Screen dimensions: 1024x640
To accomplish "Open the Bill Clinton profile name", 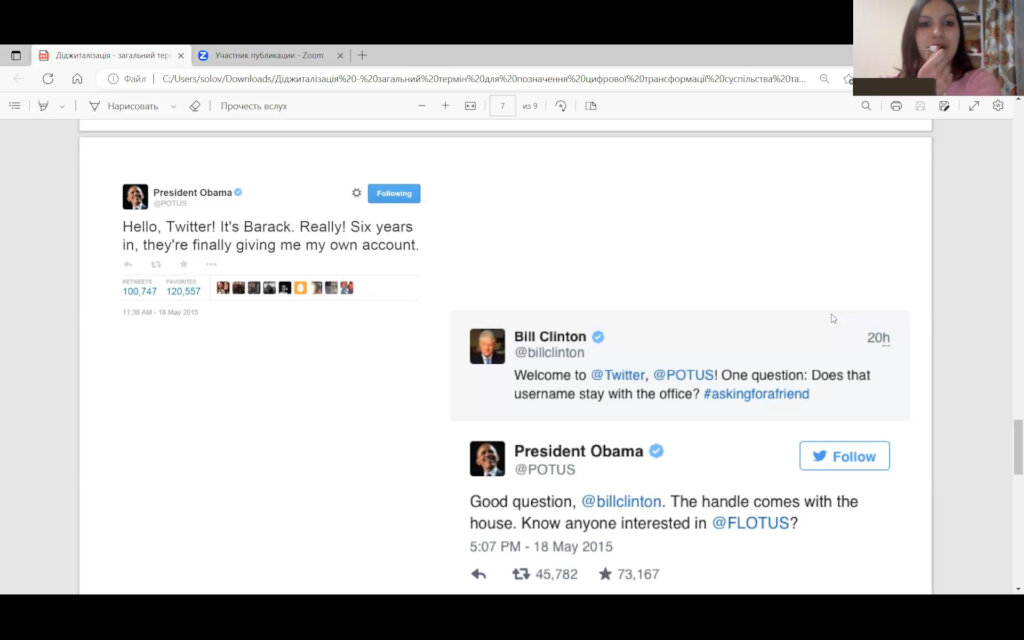I will [550, 337].
